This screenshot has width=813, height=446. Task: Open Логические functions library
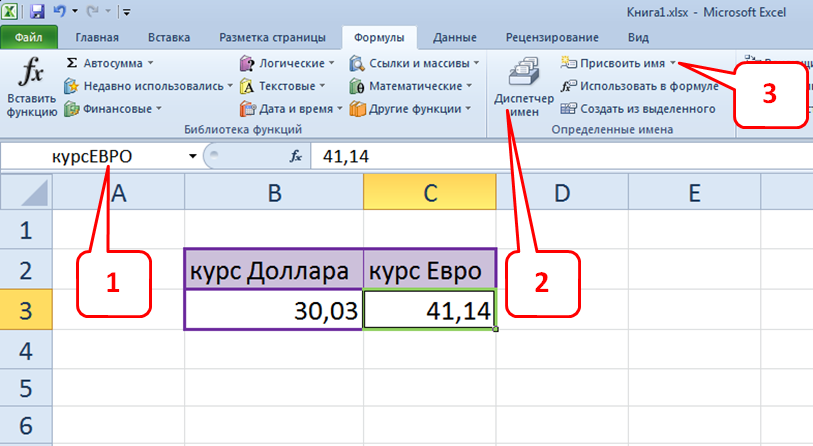287,63
